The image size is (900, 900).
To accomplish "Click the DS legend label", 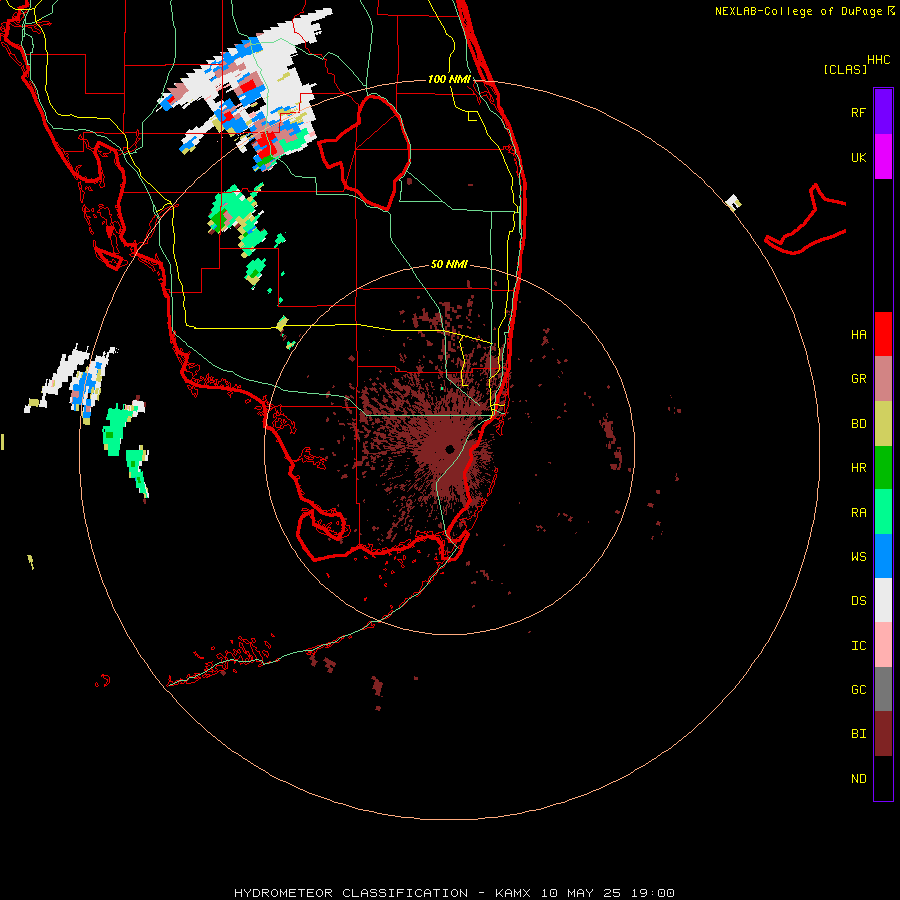I will coord(858,601).
